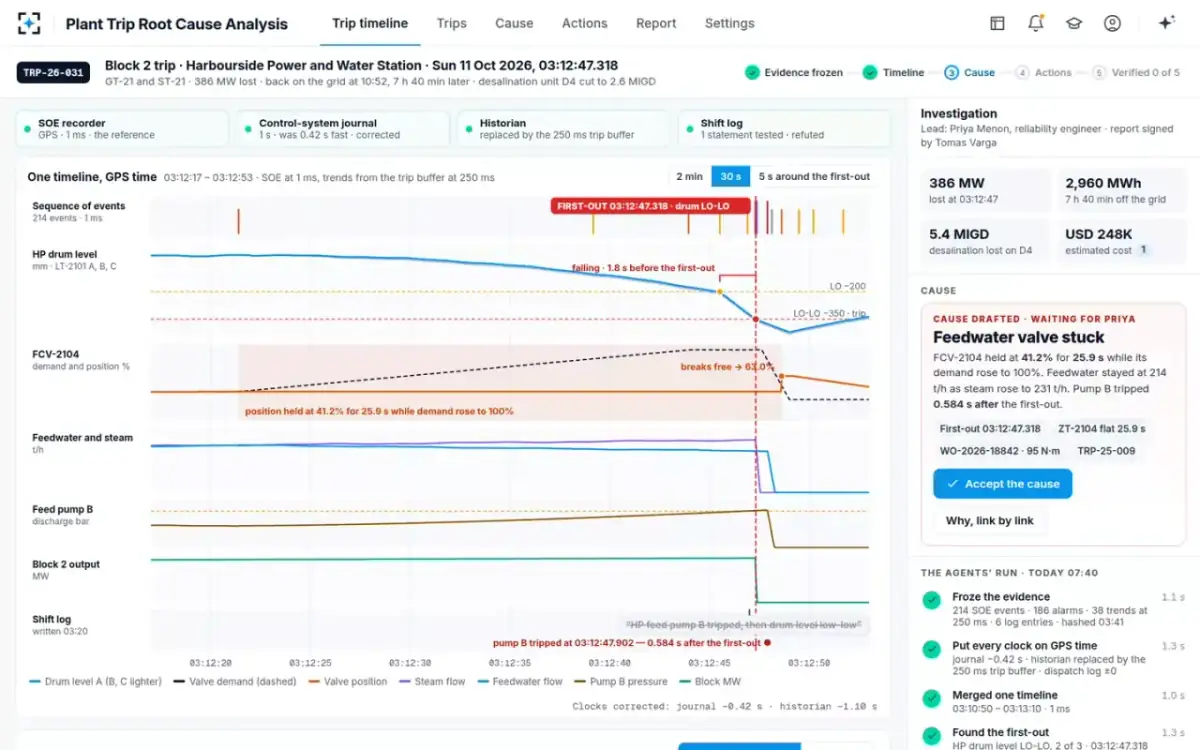Open the Settings tab
Image resolution: width=1200 pixels, height=750 pixels.
(x=730, y=23)
